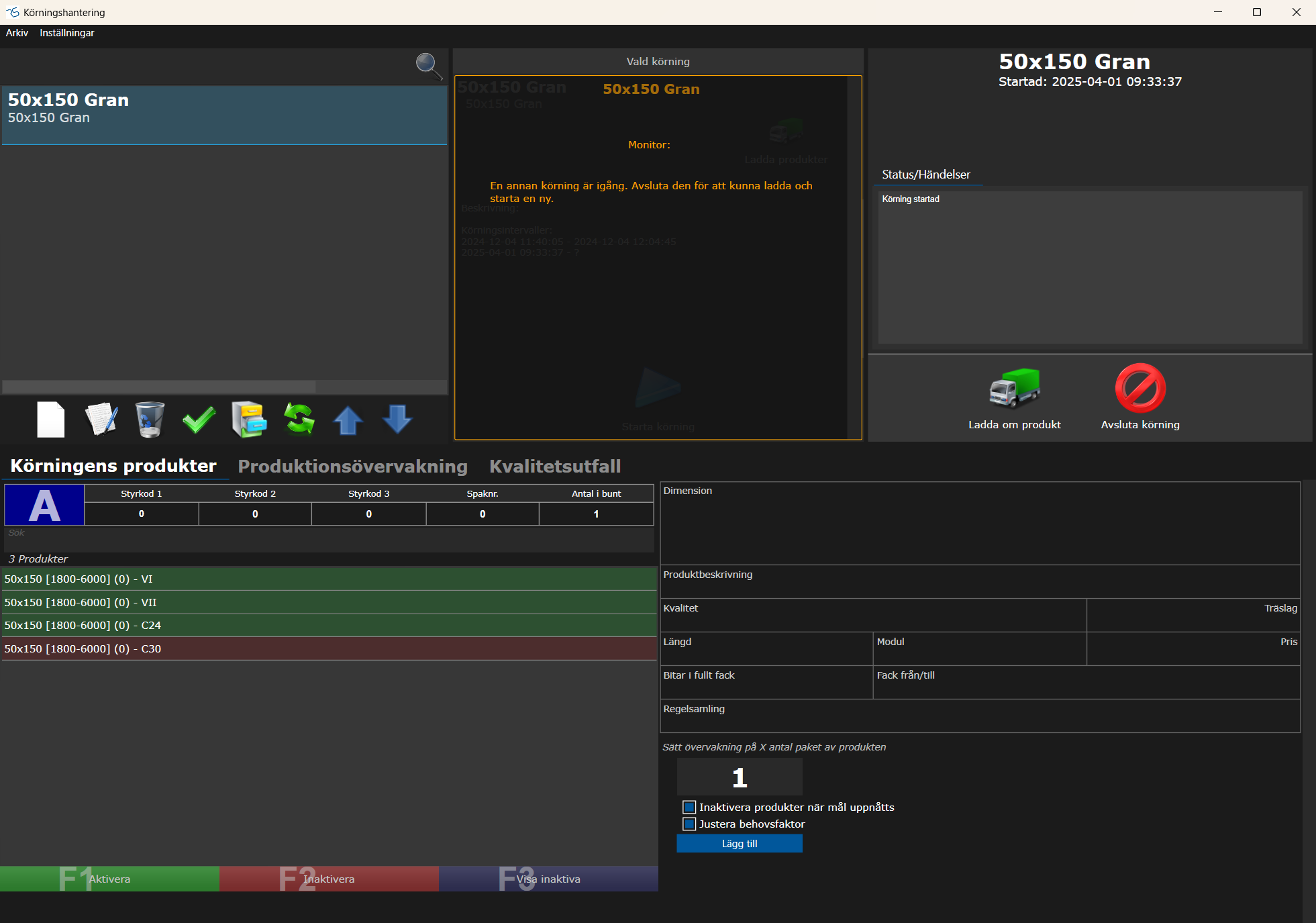Click the green refresh arrows icon

coord(299,420)
